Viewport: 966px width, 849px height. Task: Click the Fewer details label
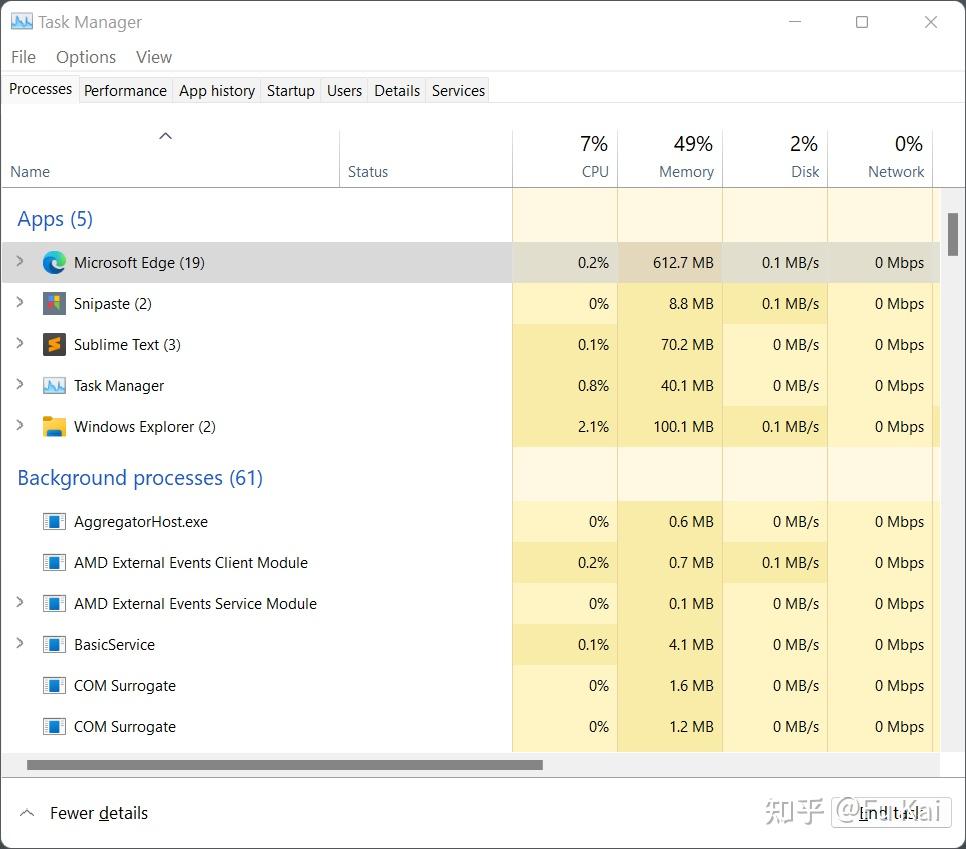[99, 813]
